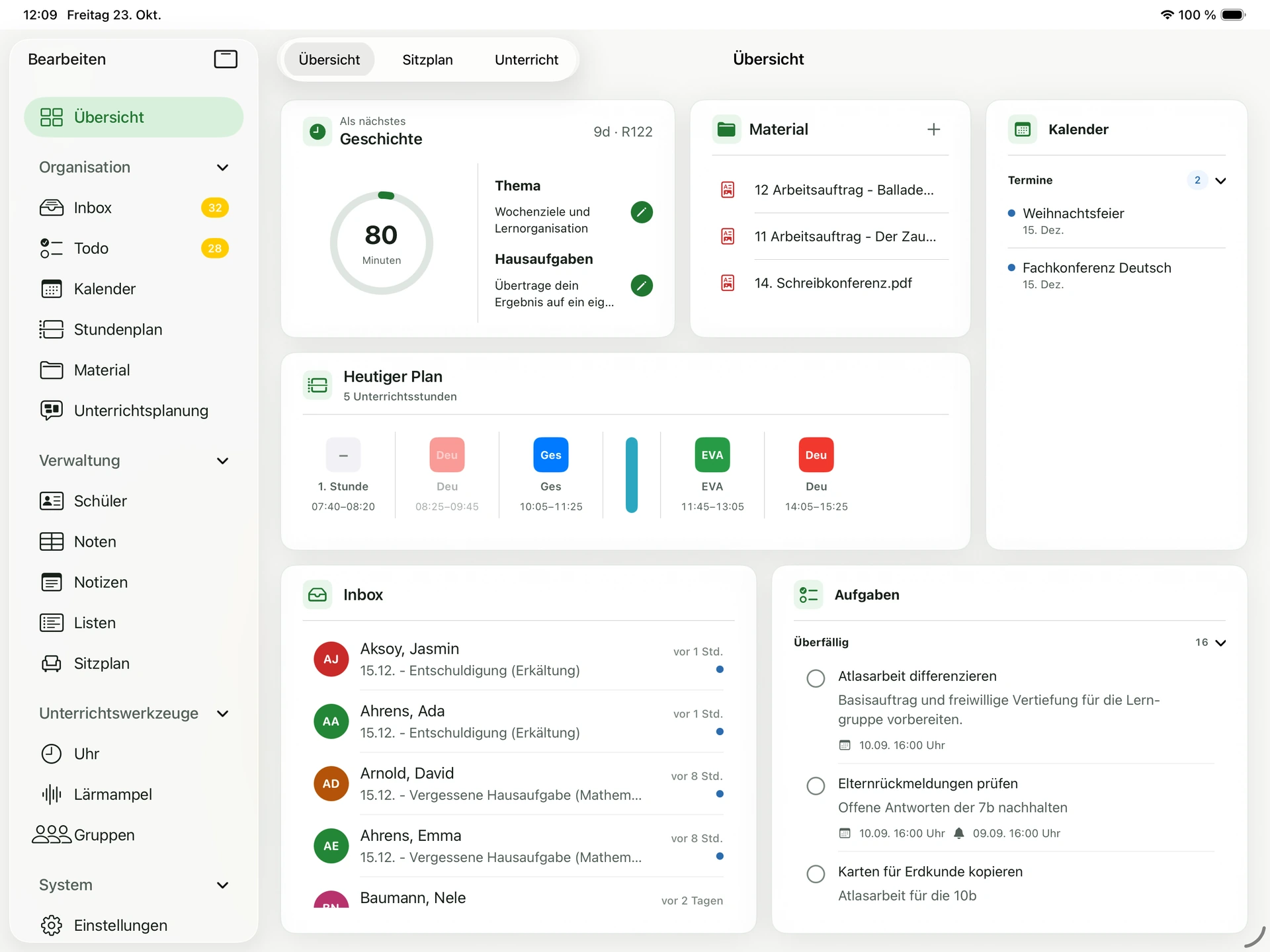Viewport: 1270px width, 952px height.
Task: Open the Weihnachtsfeier appointment
Action: [1117, 221]
